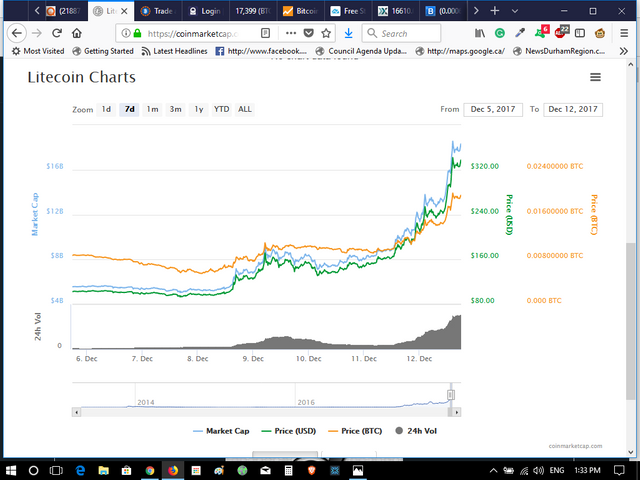640x480 pixels.
Task: Toggle the sidebar view icon
Action: click(x=580, y=33)
